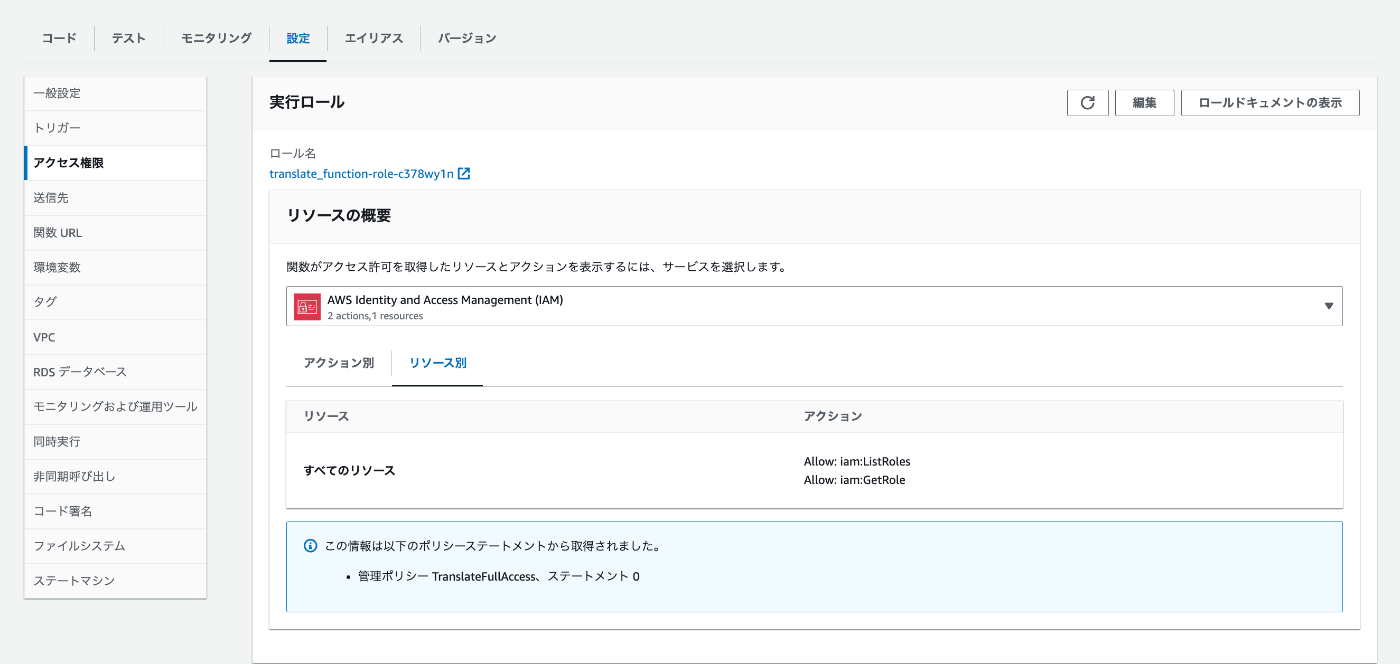1400x664 pixels.
Task: Open the エイリアス tab
Action: pos(374,38)
